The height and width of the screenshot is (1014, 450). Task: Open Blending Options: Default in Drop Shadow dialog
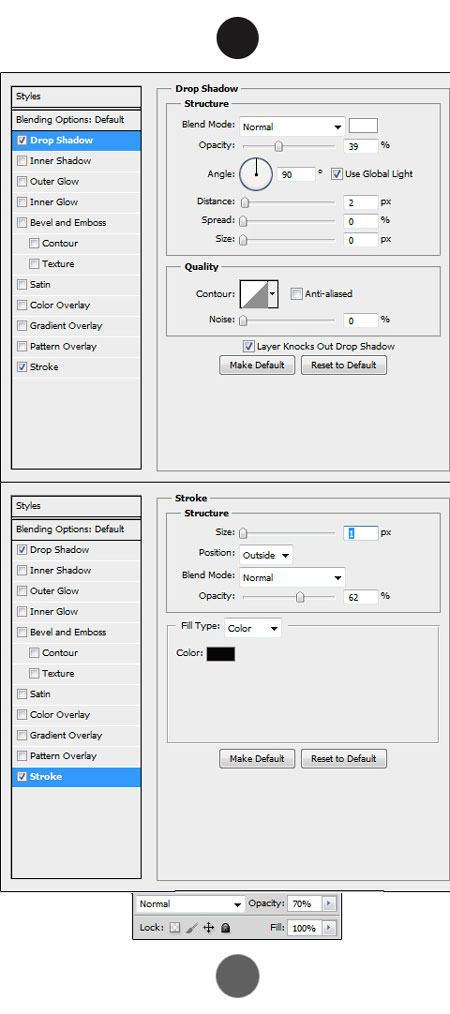tap(76, 120)
